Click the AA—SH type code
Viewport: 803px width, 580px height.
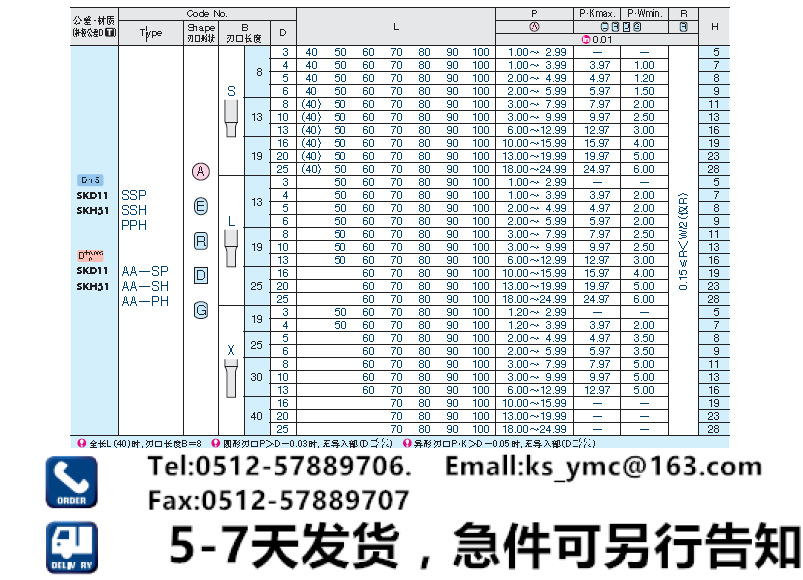pos(145,286)
